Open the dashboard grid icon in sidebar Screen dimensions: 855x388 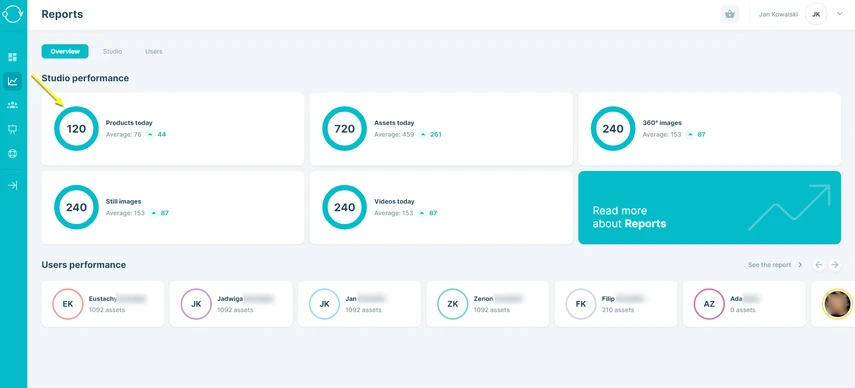point(13,57)
